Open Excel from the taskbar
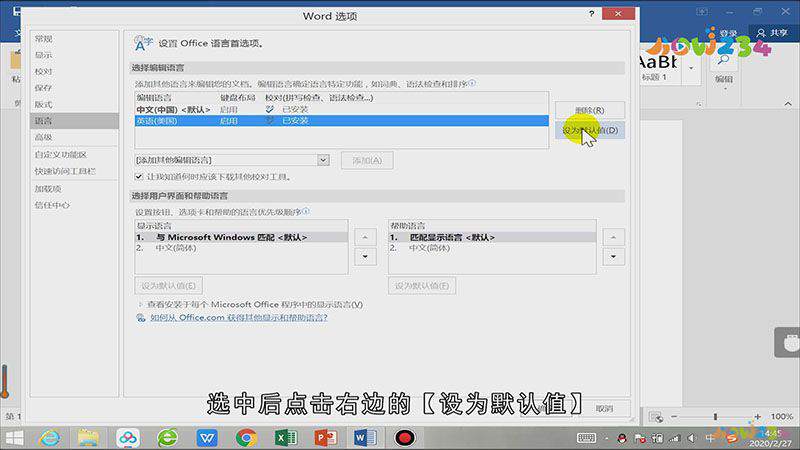Image resolution: width=800 pixels, height=450 pixels. point(286,438)
